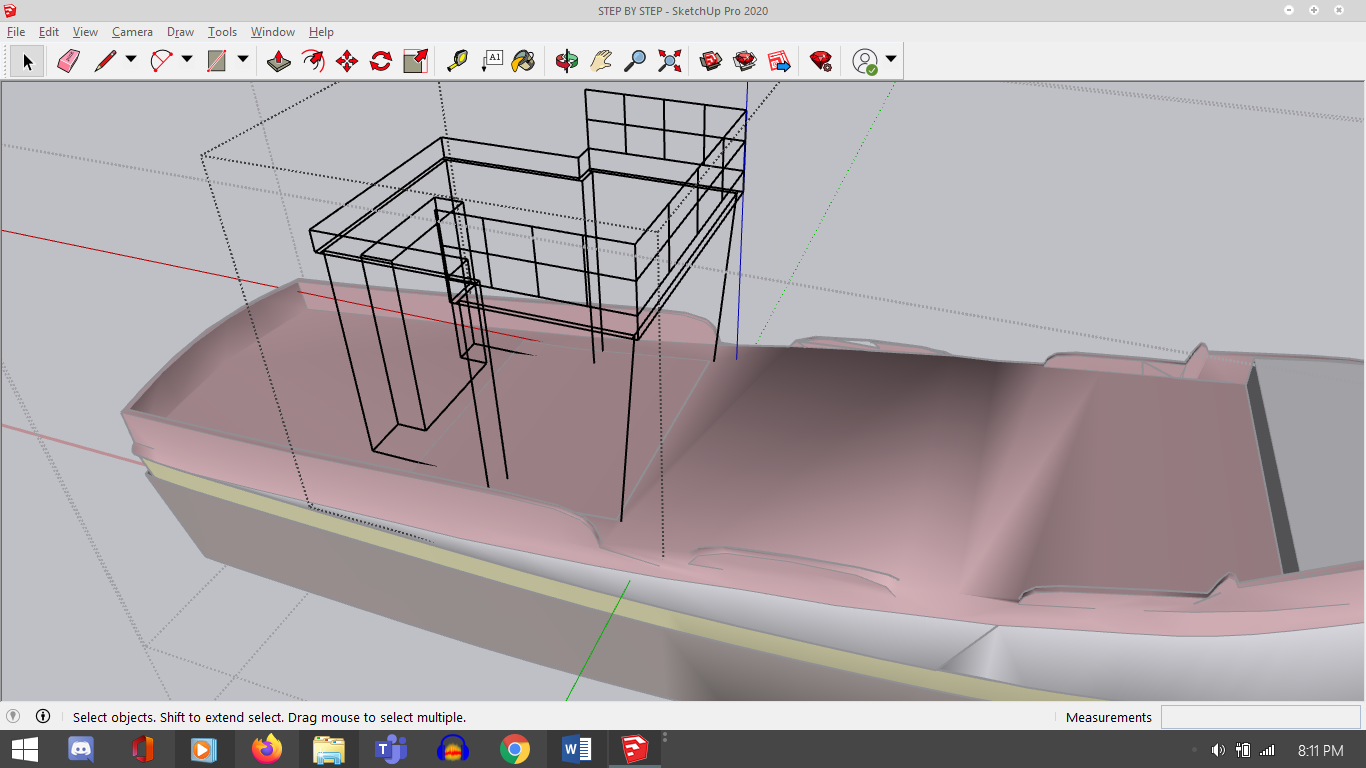Open Discord from the taskbar
Viewport: 1366px width, 768px height.
tap(81, 749)
